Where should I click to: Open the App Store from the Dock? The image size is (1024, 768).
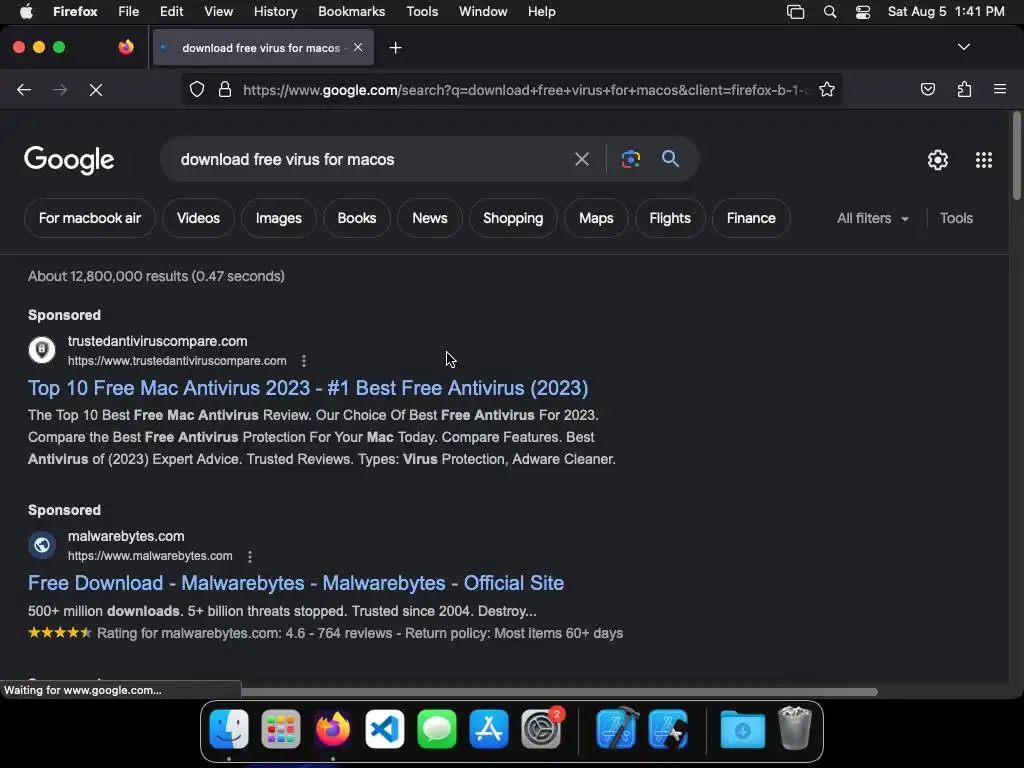tap(488, 729)
